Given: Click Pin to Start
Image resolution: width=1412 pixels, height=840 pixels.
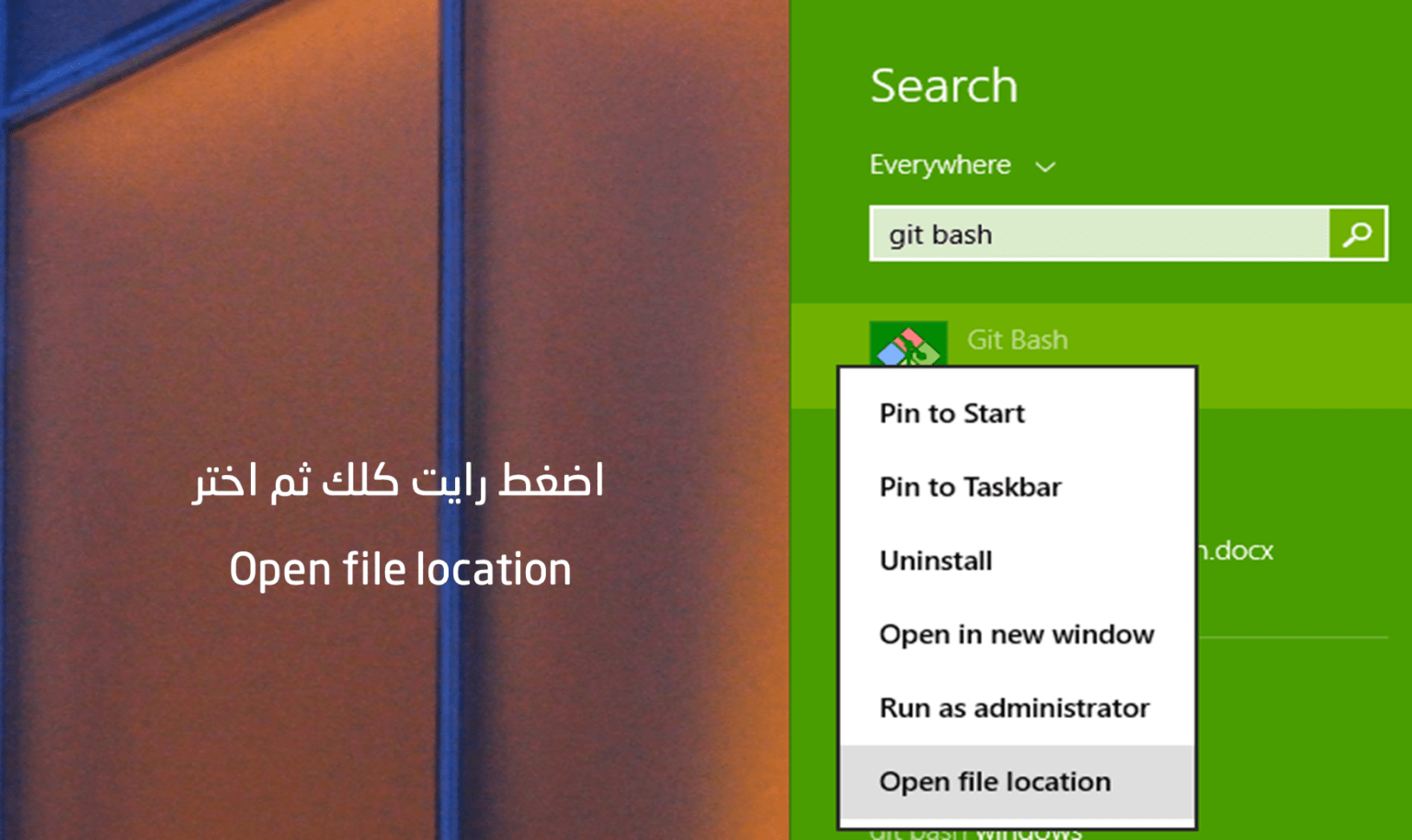Looking at the screenshot, I should [x=951, y=413].
